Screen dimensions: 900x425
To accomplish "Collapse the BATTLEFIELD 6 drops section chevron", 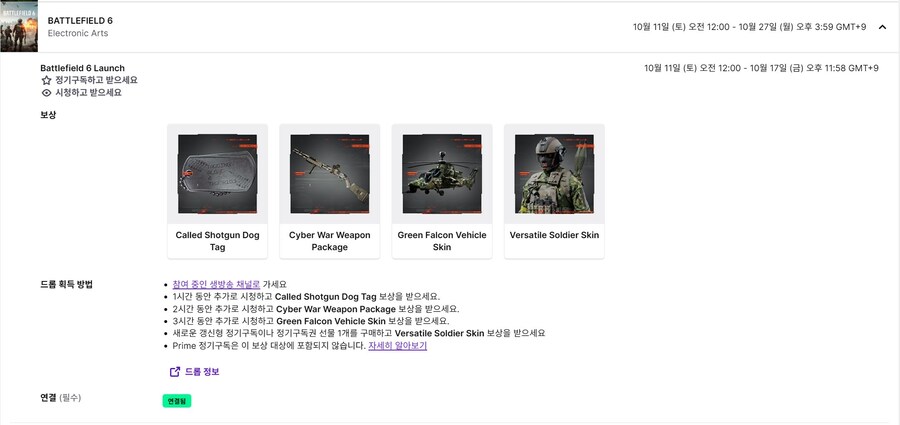I will [882, 27].
